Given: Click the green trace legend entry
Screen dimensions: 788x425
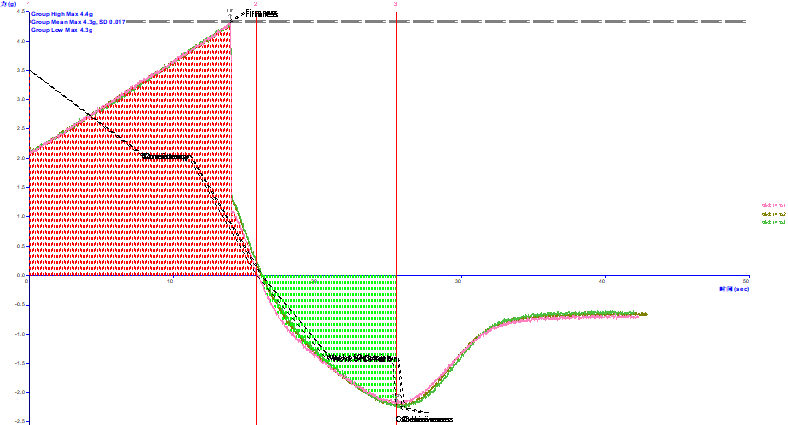Looking at the screenshot, I should [x=773, y=222].
